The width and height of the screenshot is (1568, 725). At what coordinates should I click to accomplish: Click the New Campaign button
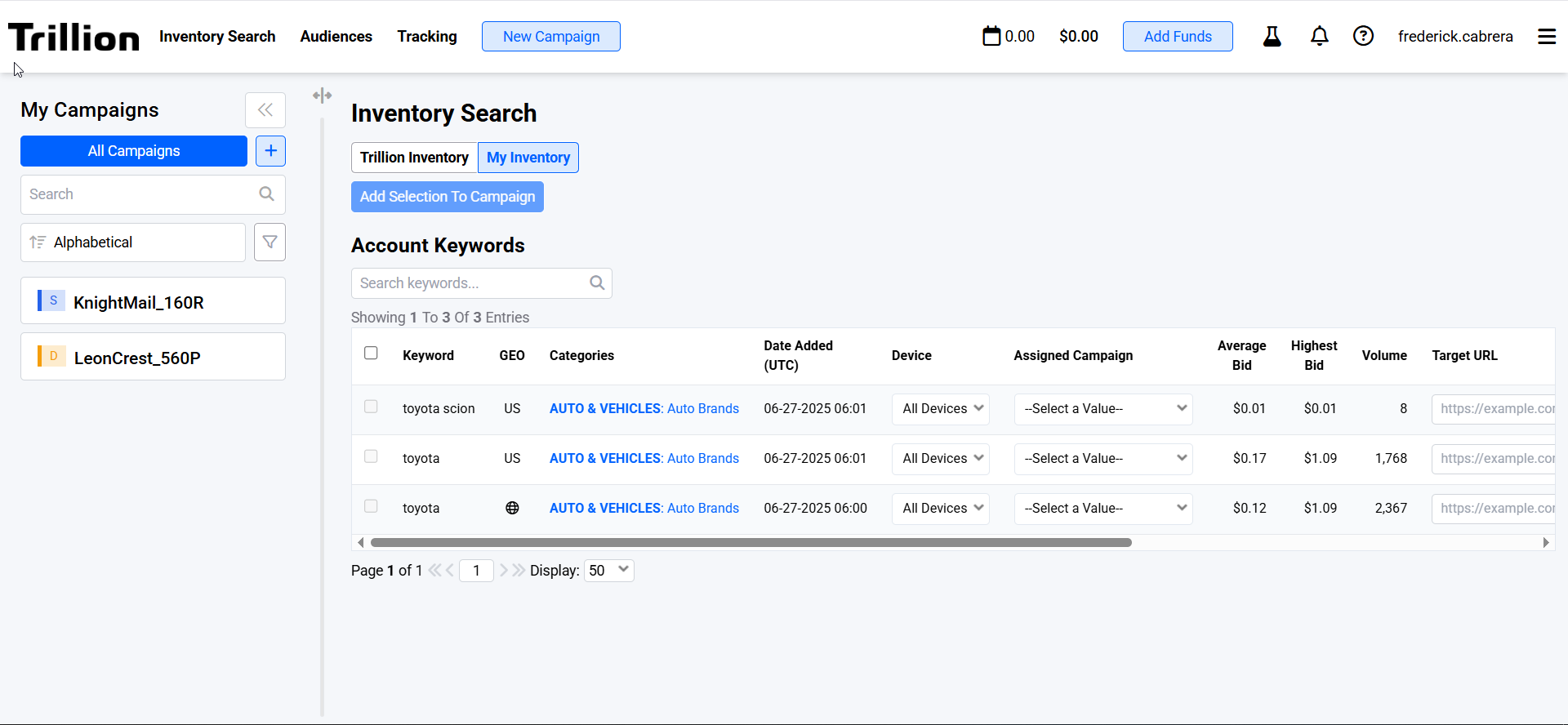(x=550, y=37)
